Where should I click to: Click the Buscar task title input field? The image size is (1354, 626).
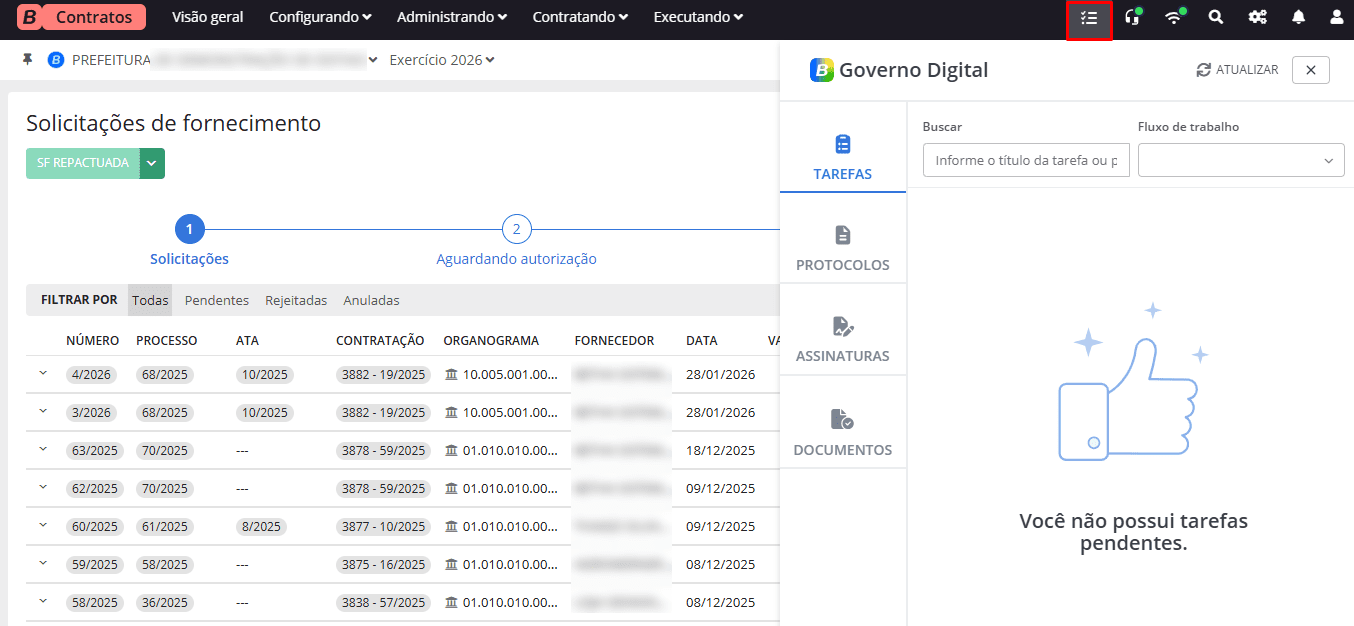[1026, 160]
